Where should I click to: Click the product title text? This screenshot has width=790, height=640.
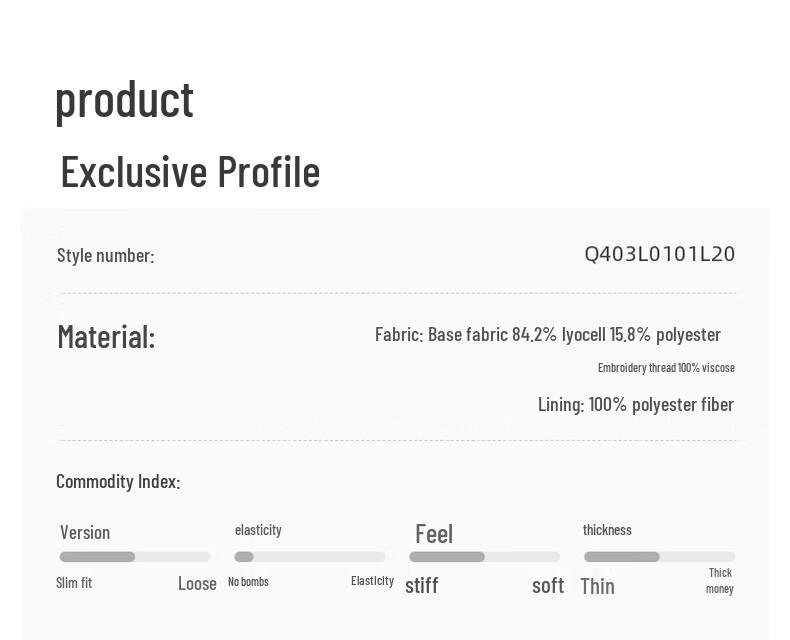[x=124, y=99]
